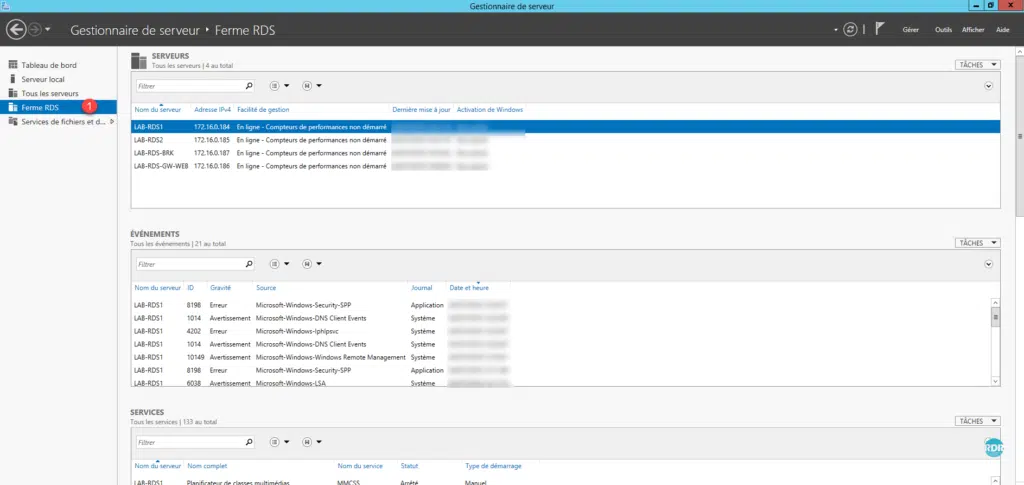Image resolution: width=1024 pixels, height=485 pixels.
Task: Click the forward navigation arrow
Action: [x=35, y=29]
